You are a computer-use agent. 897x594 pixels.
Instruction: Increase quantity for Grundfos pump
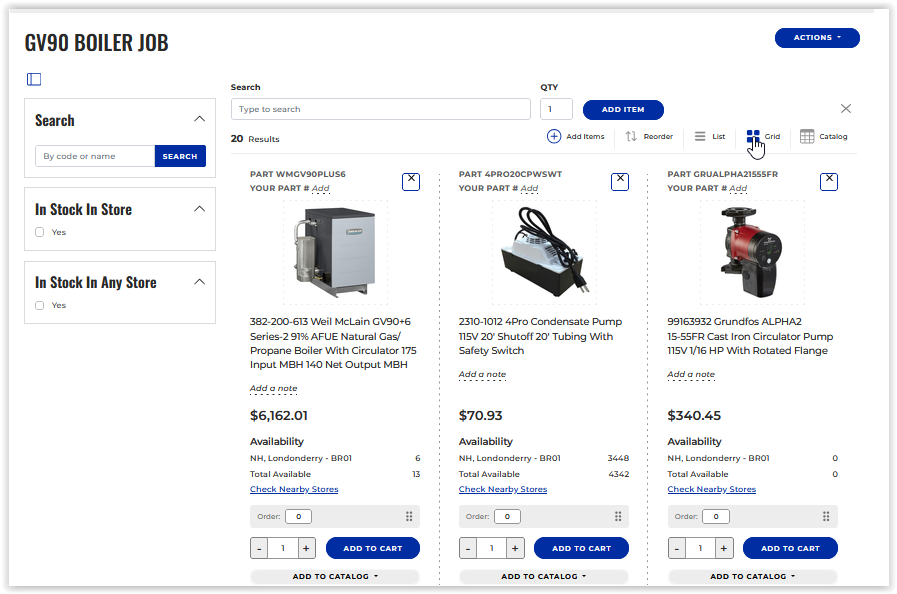pos(724,548)
